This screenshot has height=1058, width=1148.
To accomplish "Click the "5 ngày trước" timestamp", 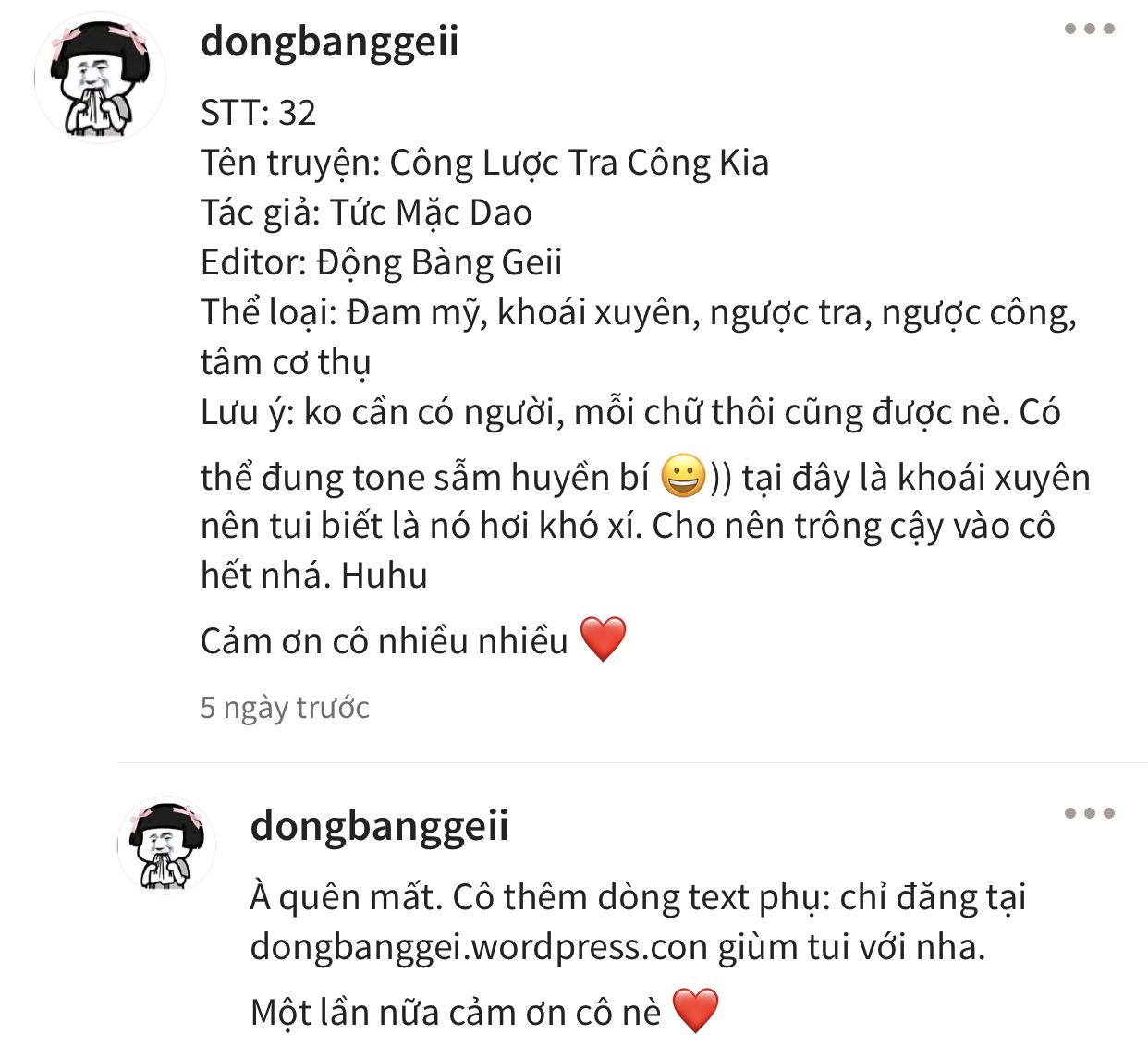I will coord(285,708).
